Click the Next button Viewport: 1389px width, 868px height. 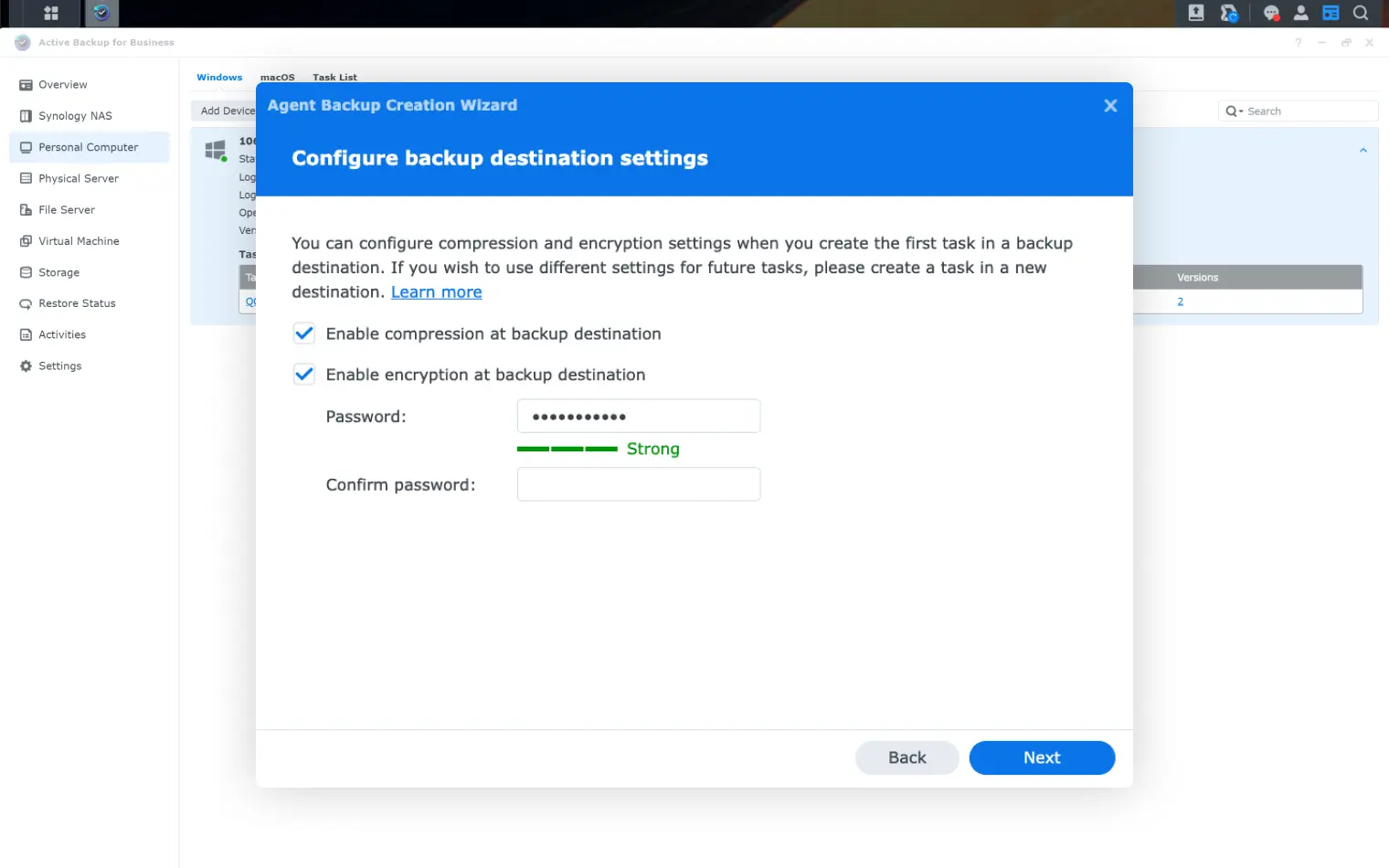(x=1042, y=757)
